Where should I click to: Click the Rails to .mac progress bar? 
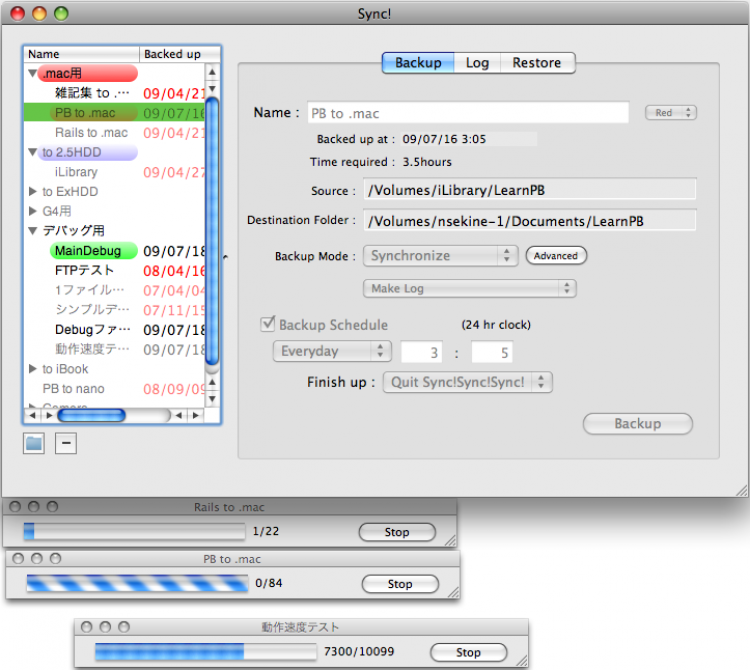pos(134,531)
